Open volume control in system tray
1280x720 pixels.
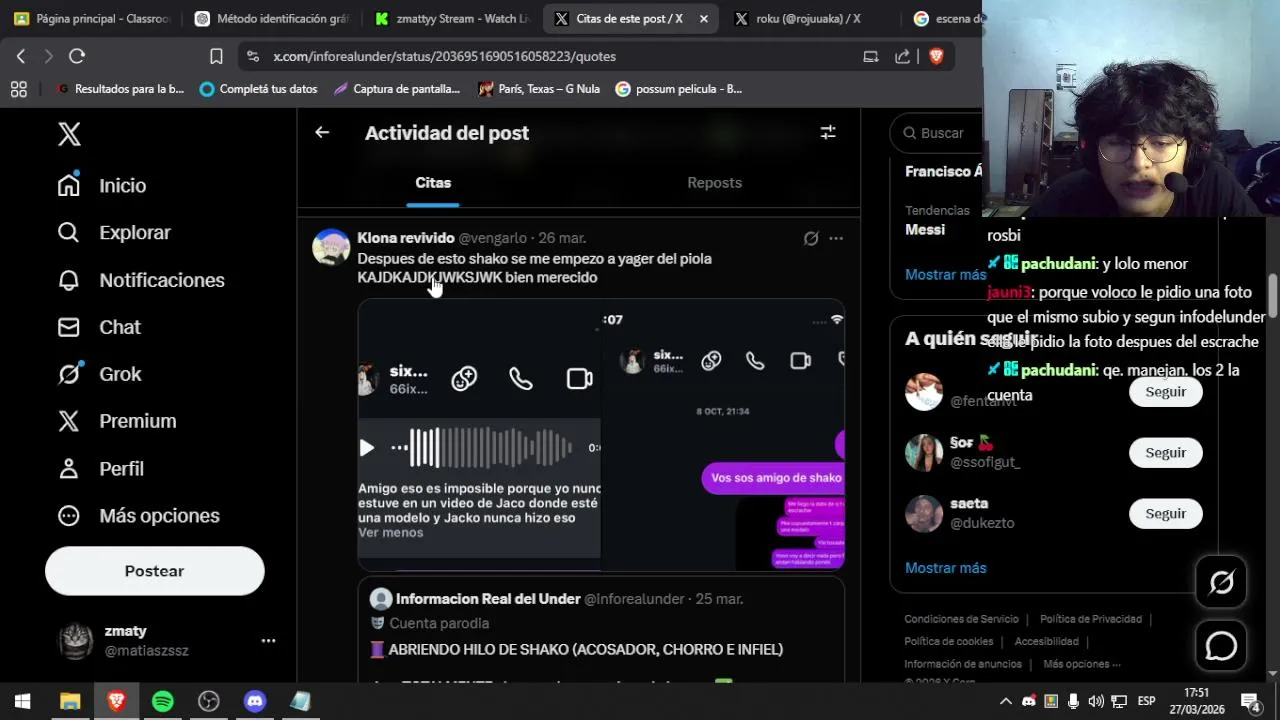[x=1096, y=701]
